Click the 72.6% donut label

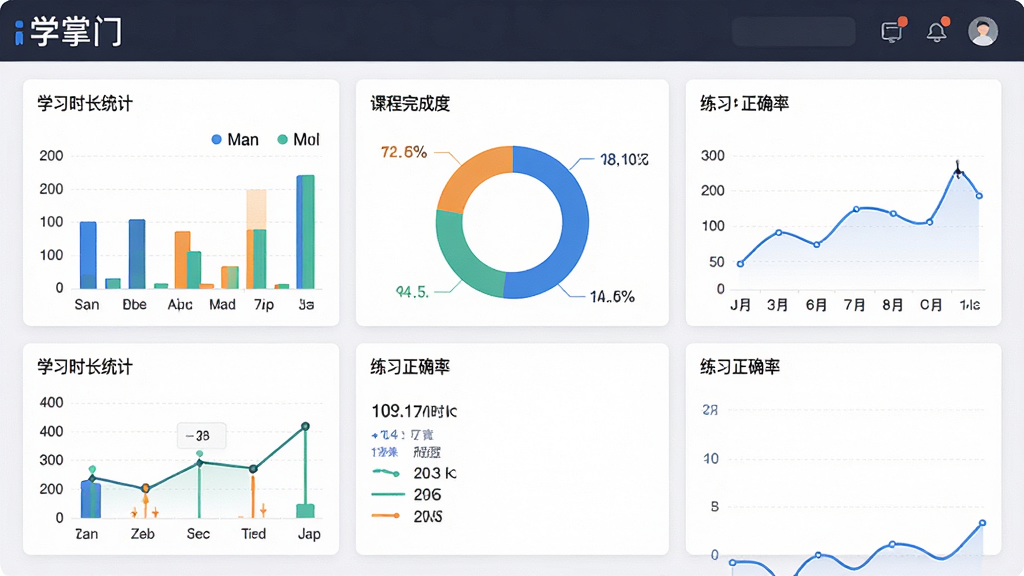tap(404, 152)
